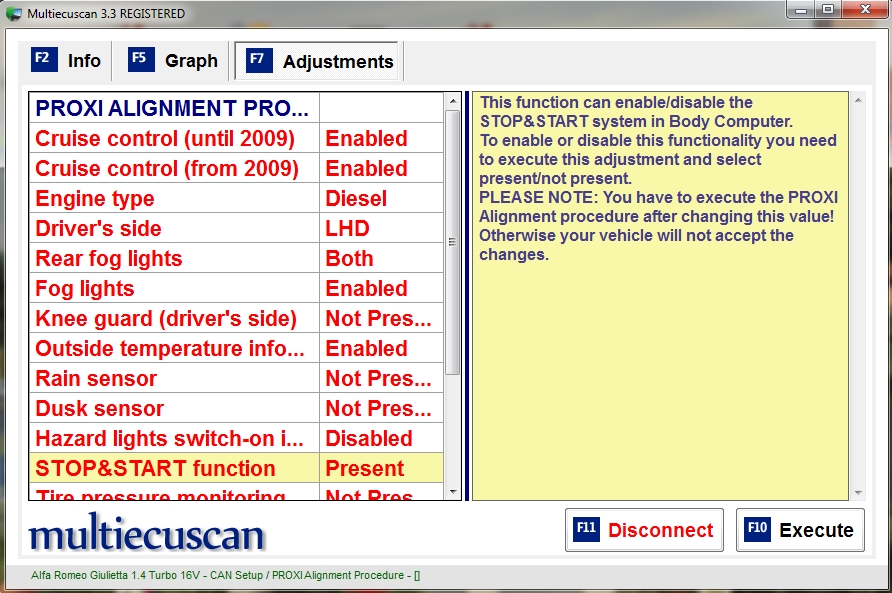This screenshot has width=892, height=593.
Task: Click the description panel scroll down arrow
Action: (858, 493)
